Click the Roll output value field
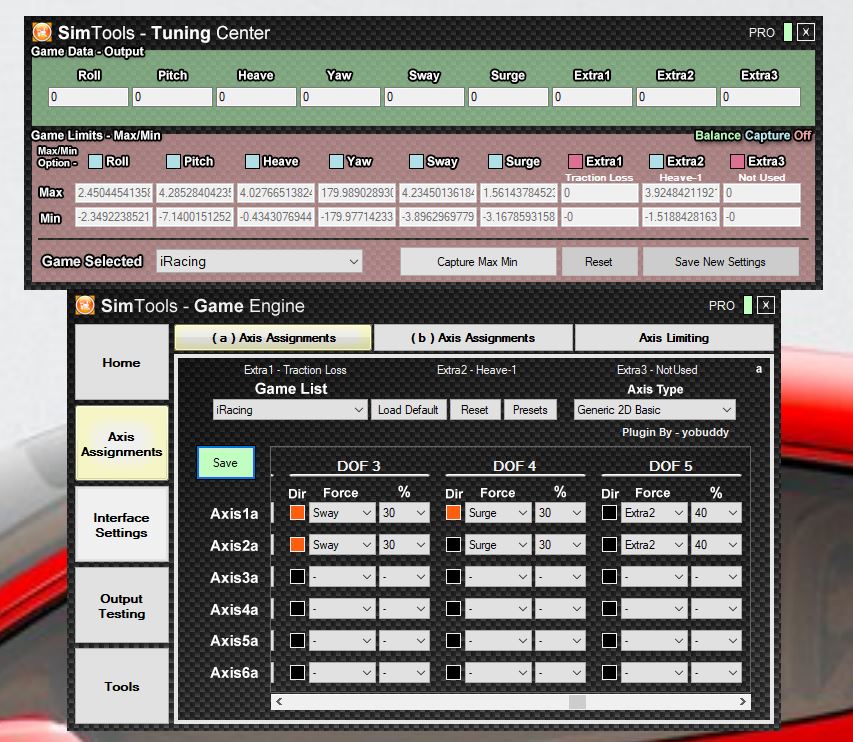The height and width of the screenshot is (742, 853). tap(88, 97)
